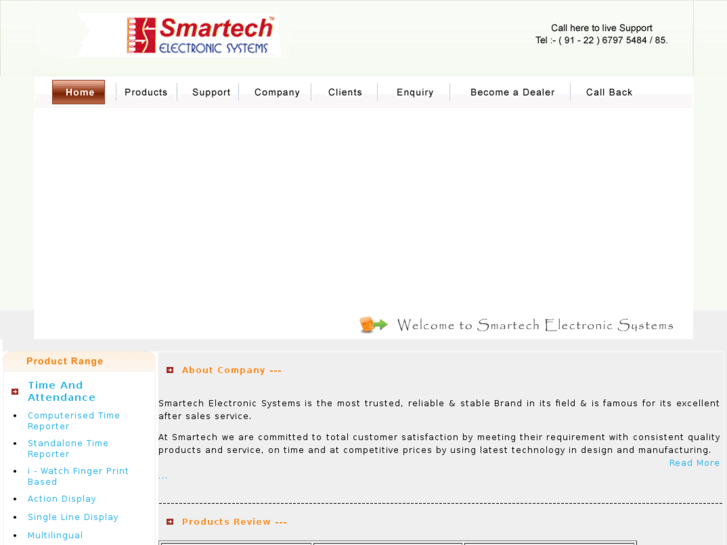Open the Standalone Time Reporter link
This screenshot has width=727, height=545.
(x=68, y=449)
